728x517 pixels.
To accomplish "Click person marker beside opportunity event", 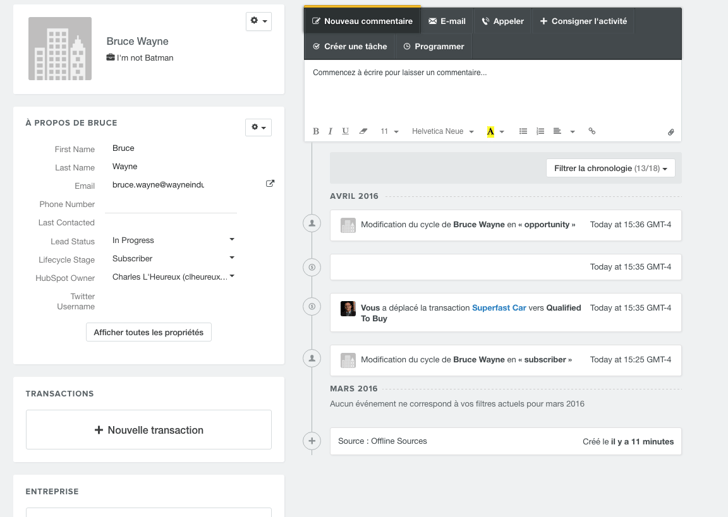I will (312, 223).
